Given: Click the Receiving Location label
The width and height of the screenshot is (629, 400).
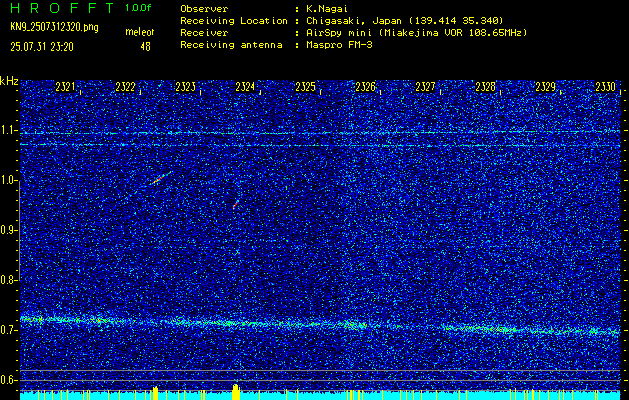Looking at the screenshot, I should pyautogui.click(x=234, y=20).
